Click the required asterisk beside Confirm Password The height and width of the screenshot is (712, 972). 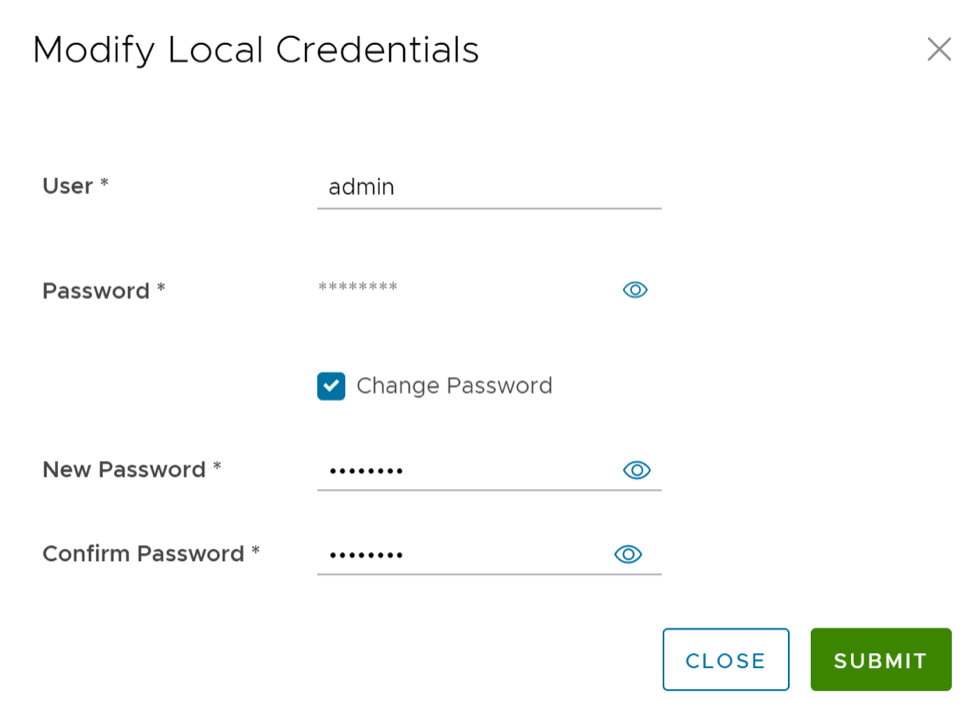255,552
